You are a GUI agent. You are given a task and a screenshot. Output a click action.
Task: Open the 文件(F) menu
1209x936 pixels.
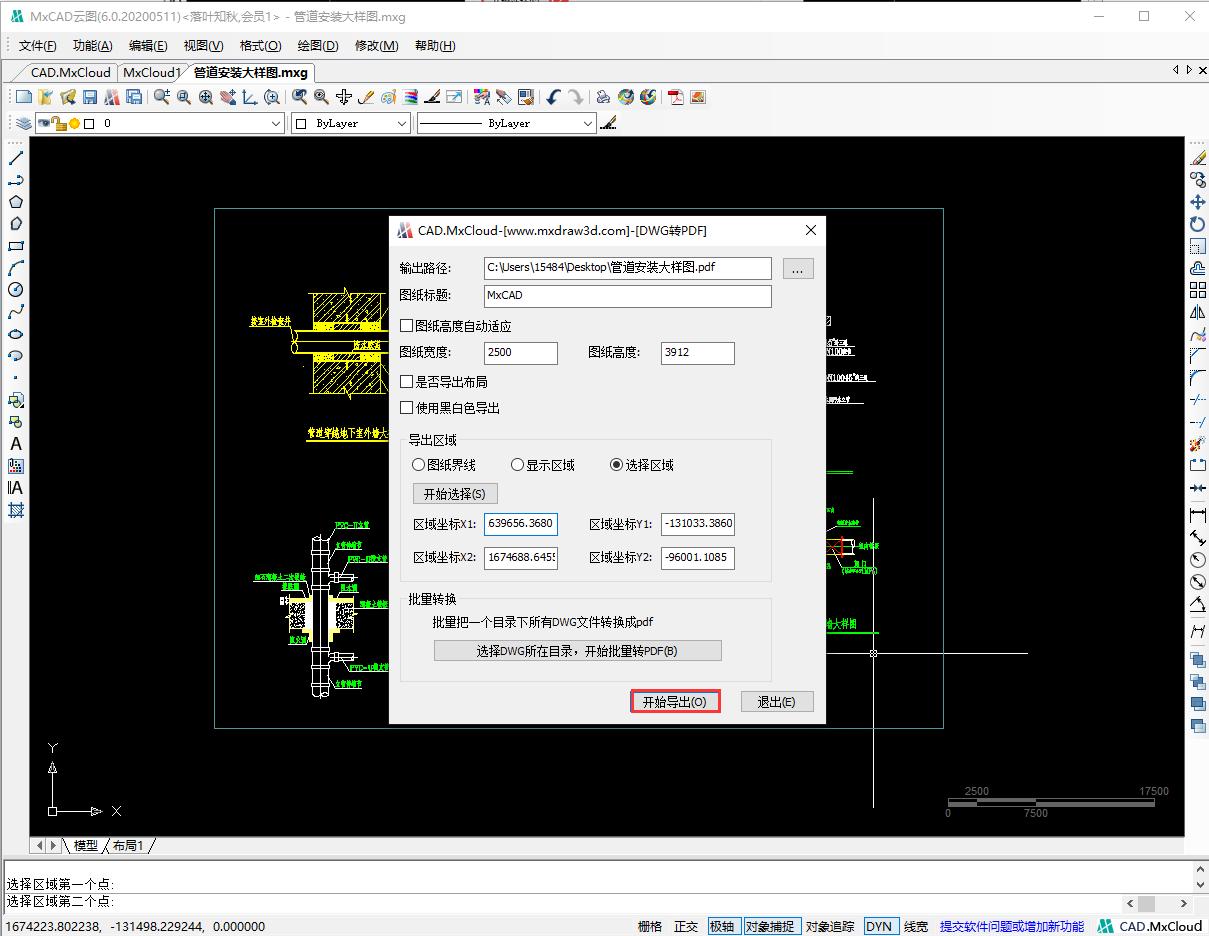pos(37,45)
